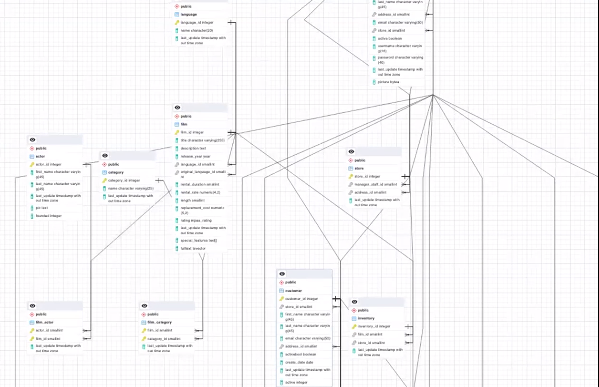599x387 pixels.
Task: Toggle the eye icon on the film_category table
Action: (144, 306)
